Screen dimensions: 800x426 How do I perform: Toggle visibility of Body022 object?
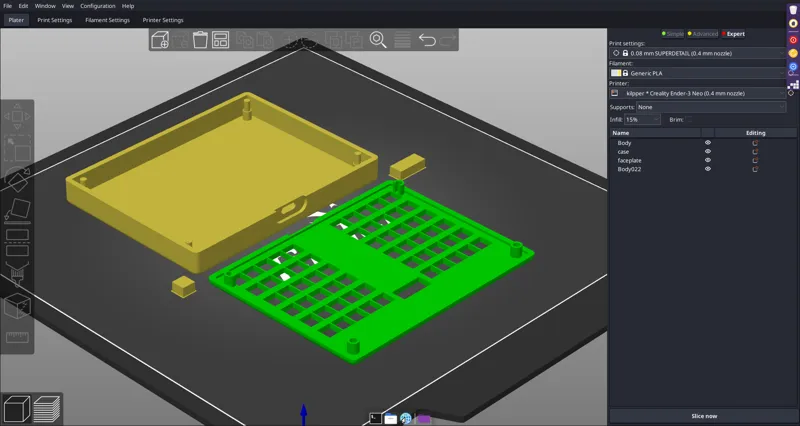[708, 169]
